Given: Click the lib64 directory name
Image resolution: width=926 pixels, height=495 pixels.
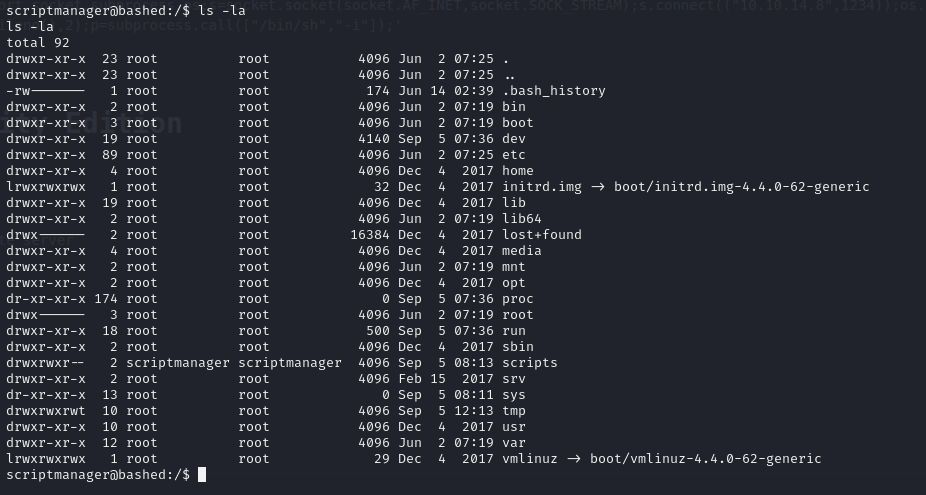Looking at the screenshot, I should (521, 219).
